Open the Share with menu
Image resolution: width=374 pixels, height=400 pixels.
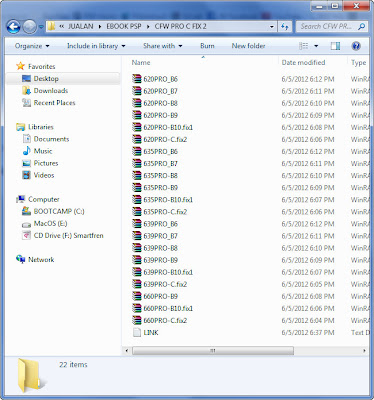pos(162,46)
